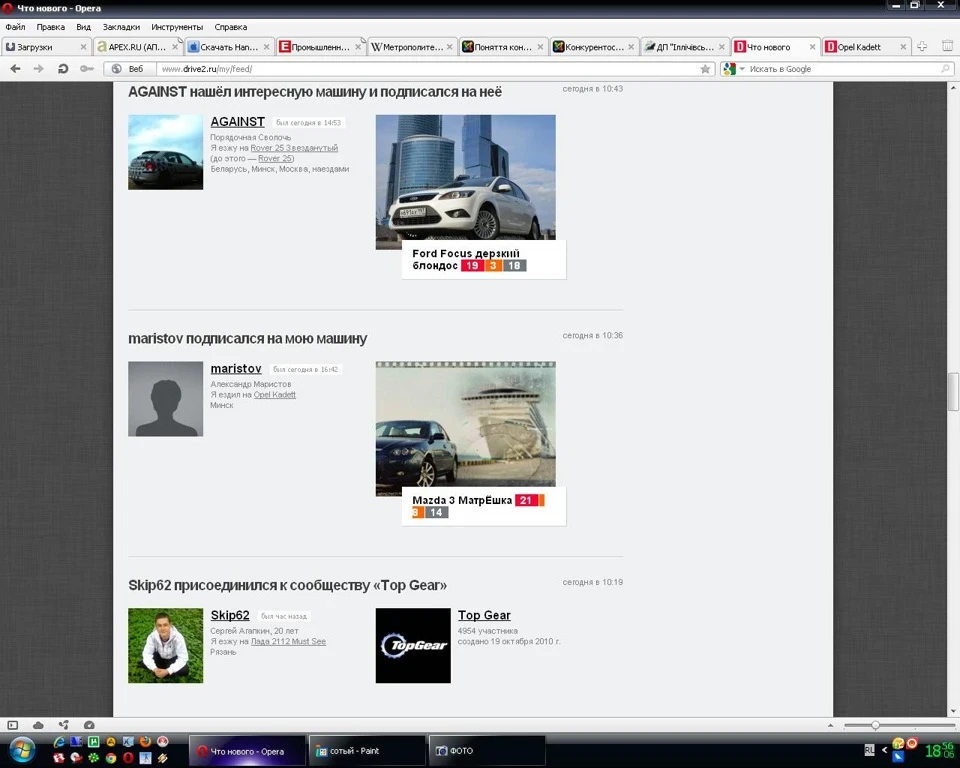
Task: Open the Инструменты menu
Action: point(177,27)
